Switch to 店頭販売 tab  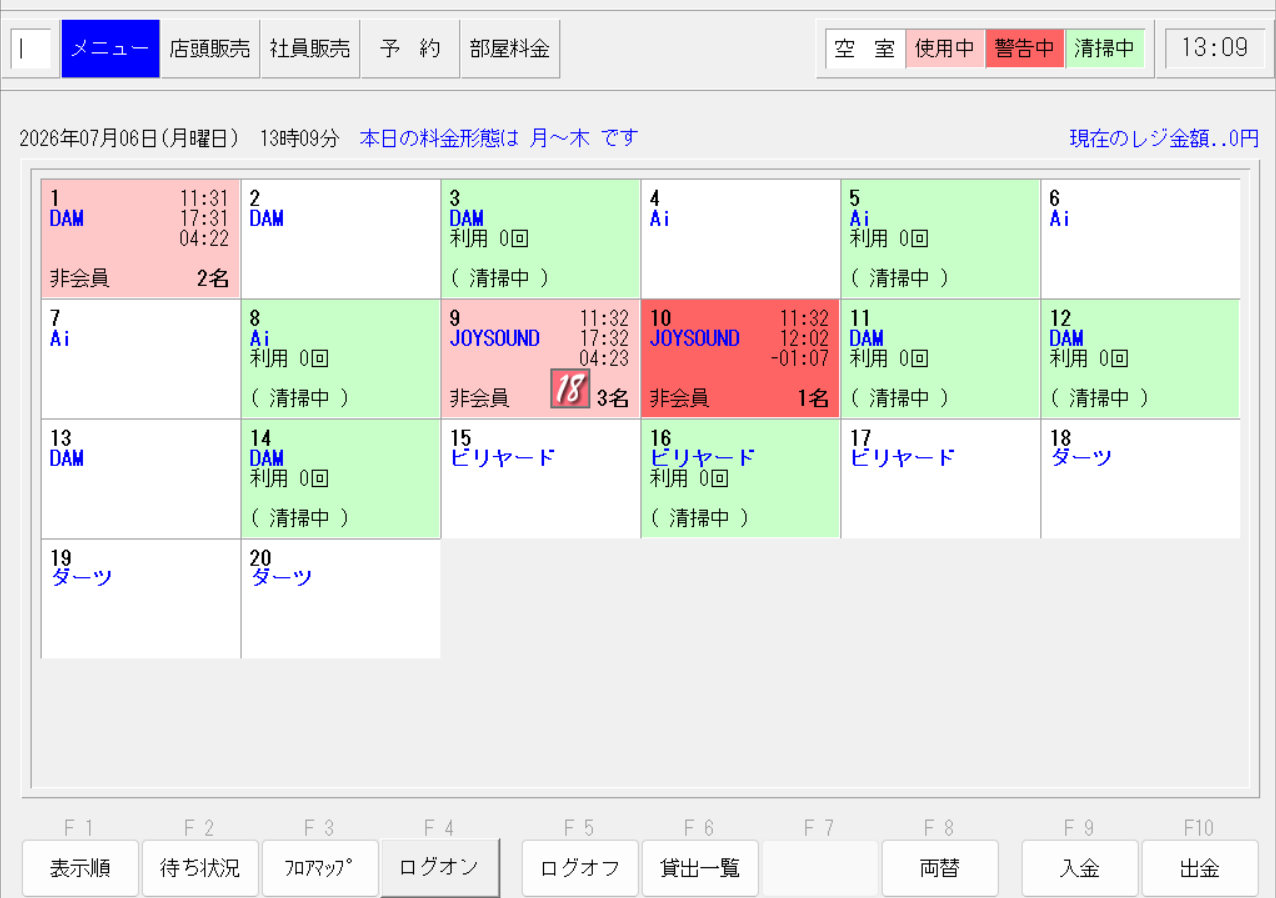210,48
